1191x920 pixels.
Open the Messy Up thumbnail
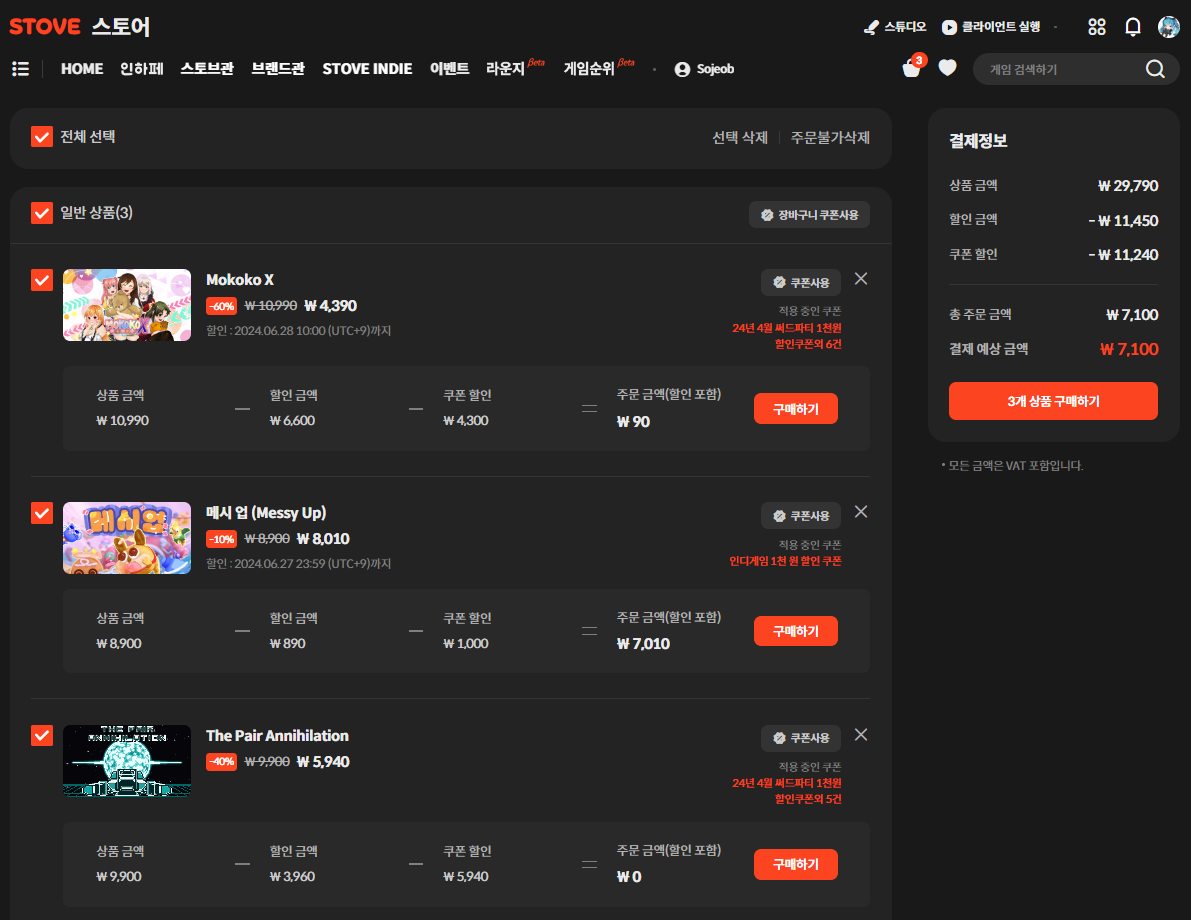click(127, 538)
